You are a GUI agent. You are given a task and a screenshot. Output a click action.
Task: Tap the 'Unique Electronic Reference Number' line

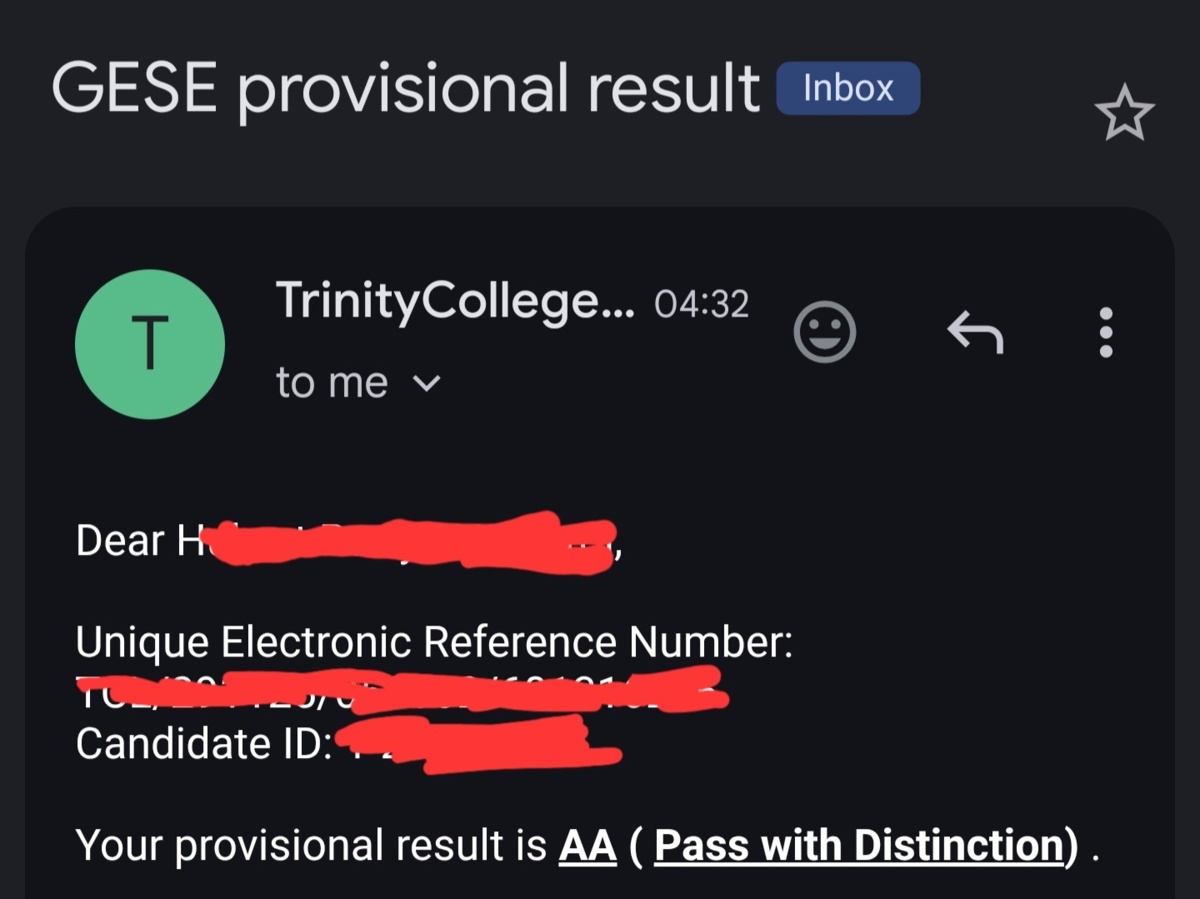point(434,642)
